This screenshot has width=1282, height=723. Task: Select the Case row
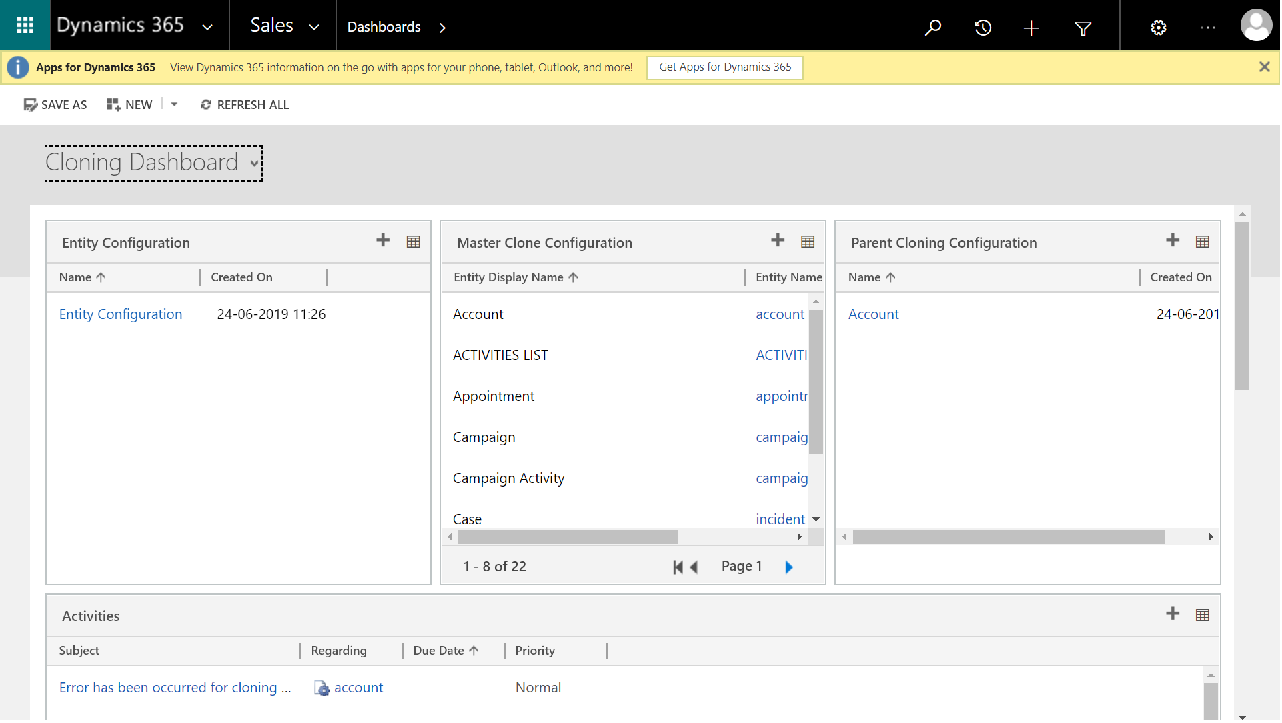click(467, 519)
